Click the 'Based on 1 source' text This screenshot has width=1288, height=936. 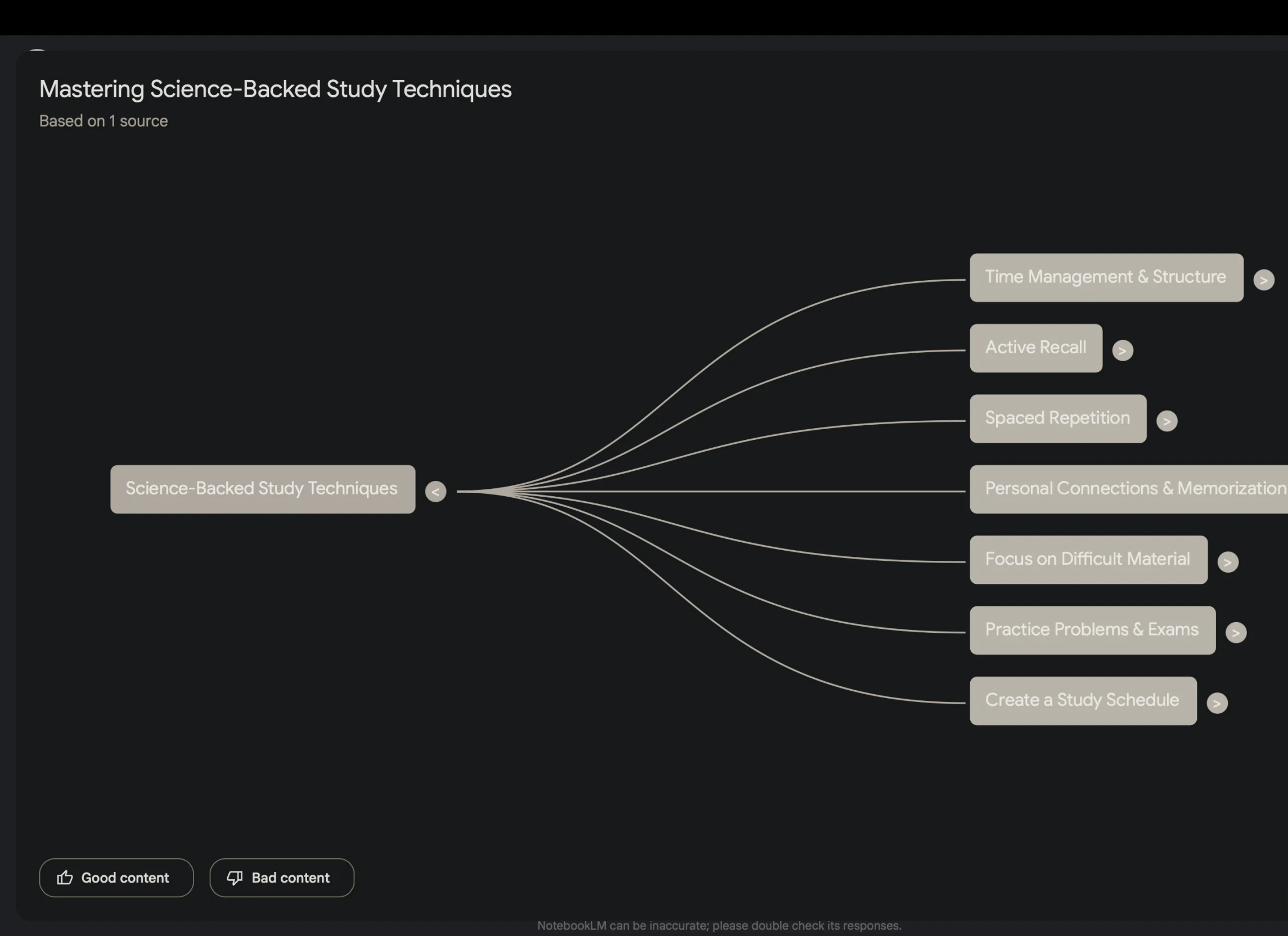tap(103, 121)
